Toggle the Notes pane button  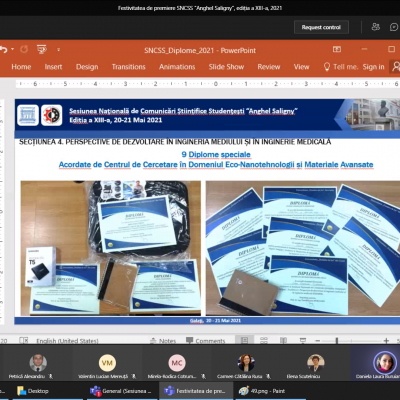163,341
